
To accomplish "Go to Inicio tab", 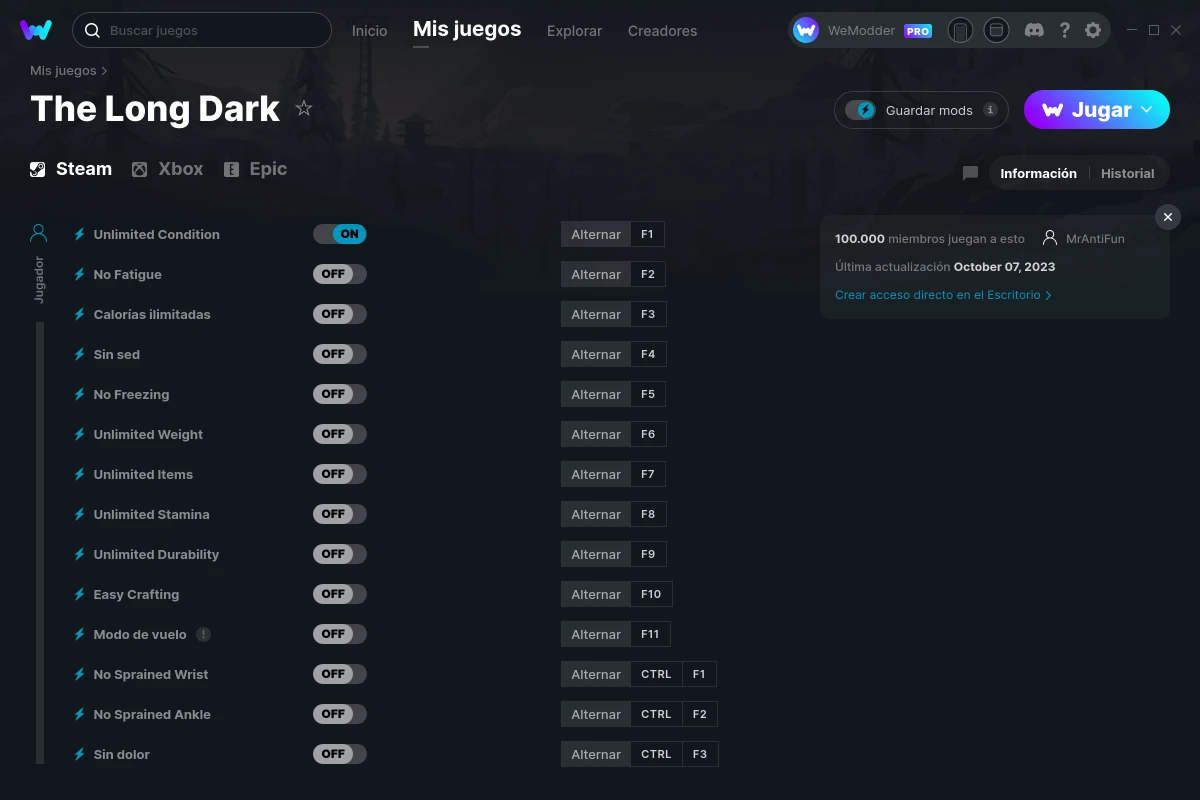I will 369,31.
